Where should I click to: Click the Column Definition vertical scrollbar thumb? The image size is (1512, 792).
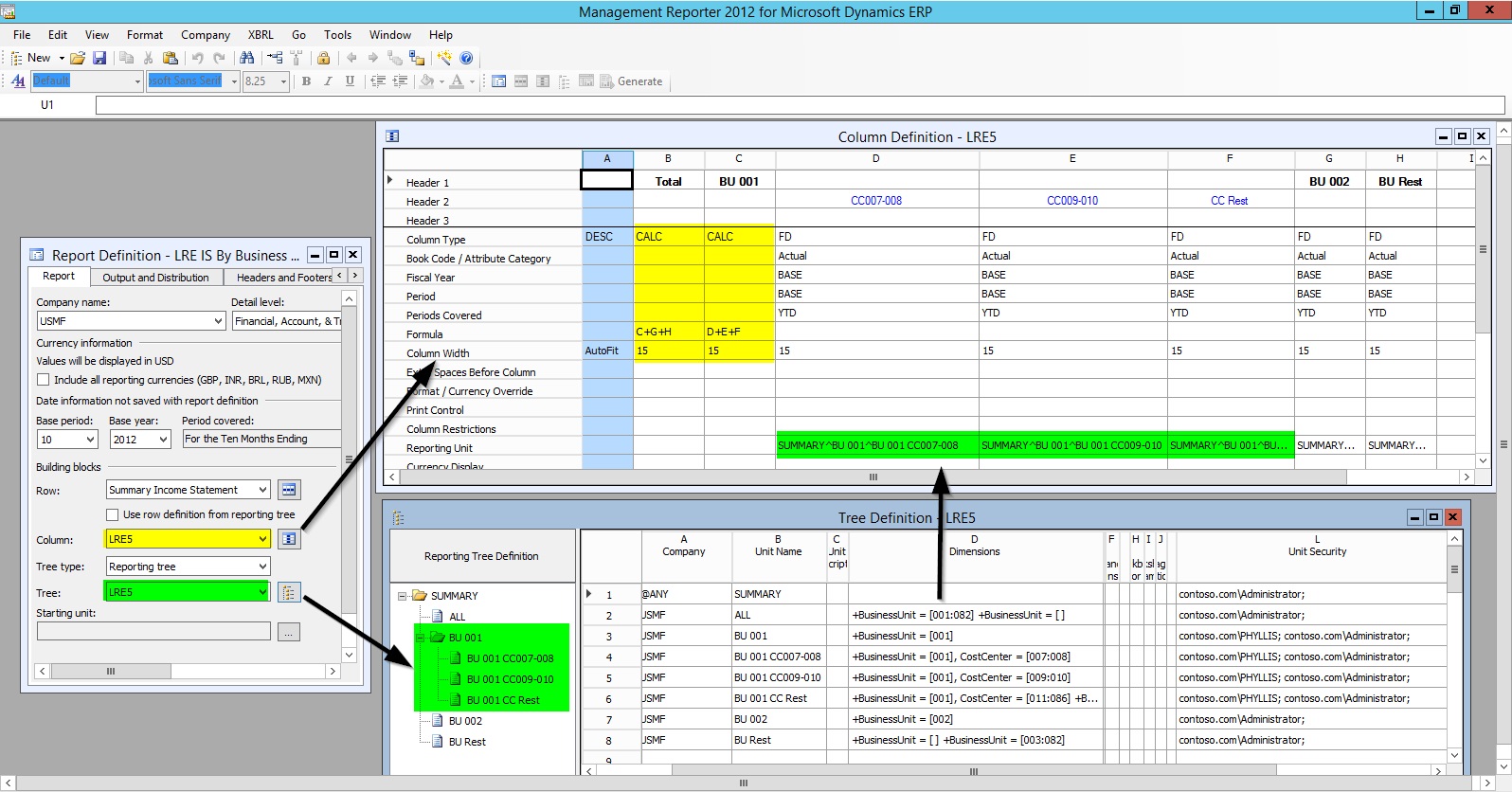(x=1483, y=250)
